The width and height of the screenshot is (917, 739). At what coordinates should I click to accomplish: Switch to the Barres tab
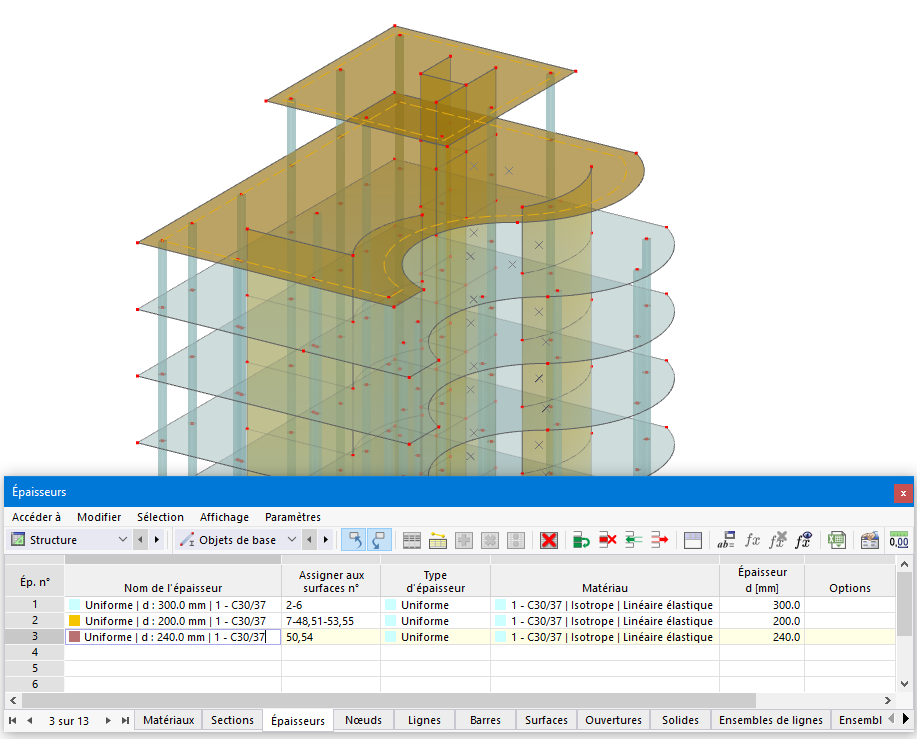coord(485,720)
